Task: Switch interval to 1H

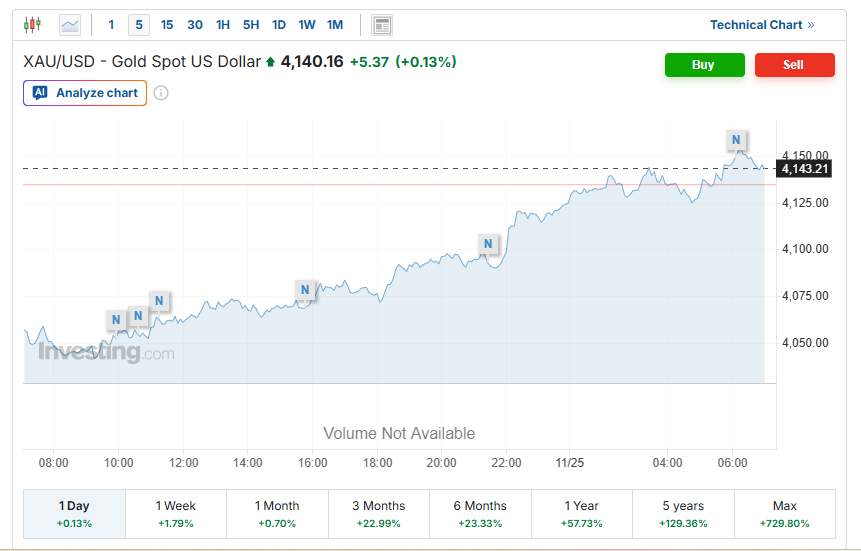Action: click(x=223, y=24)
